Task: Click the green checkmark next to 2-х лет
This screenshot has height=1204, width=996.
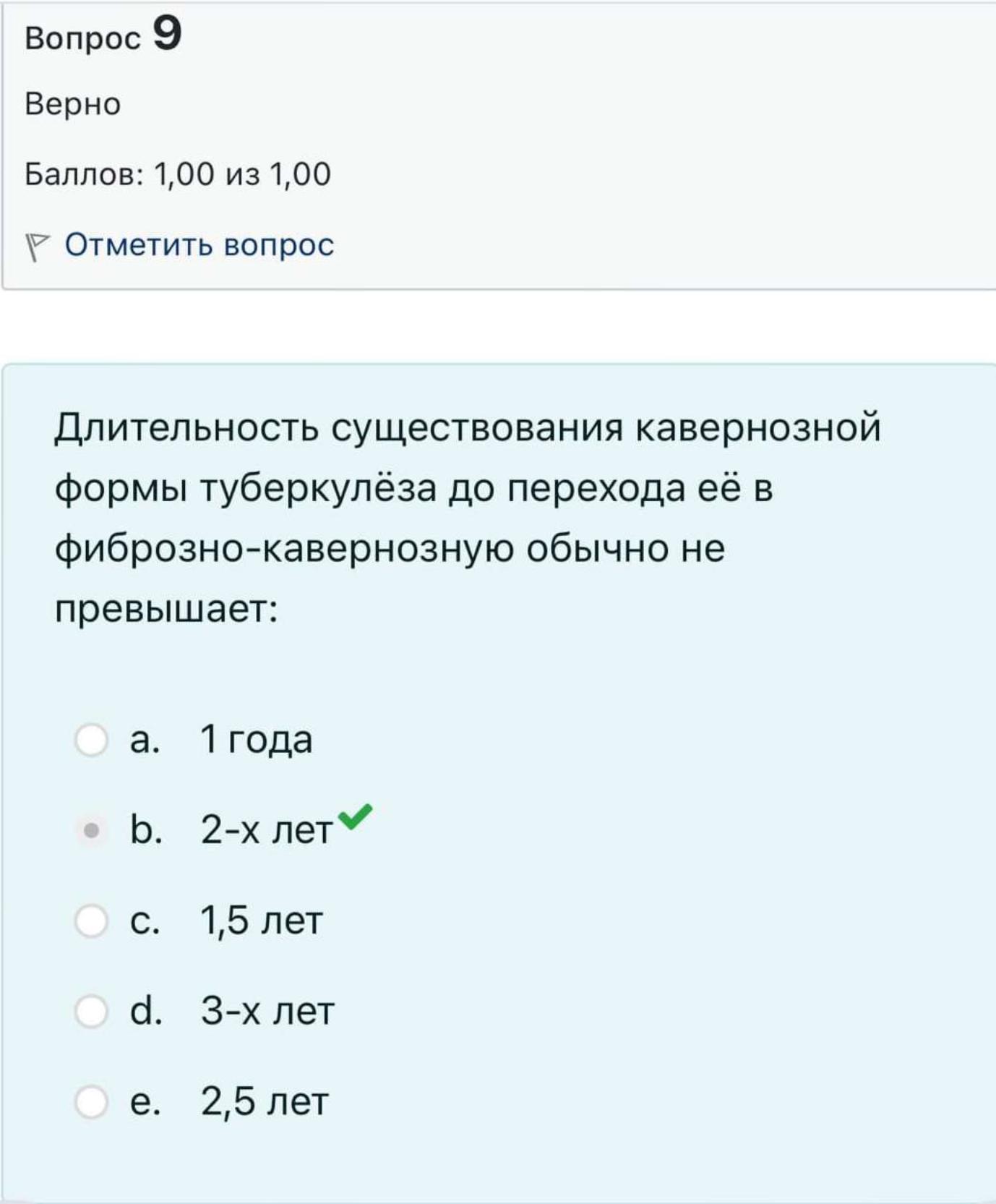Action: point(355,816)
